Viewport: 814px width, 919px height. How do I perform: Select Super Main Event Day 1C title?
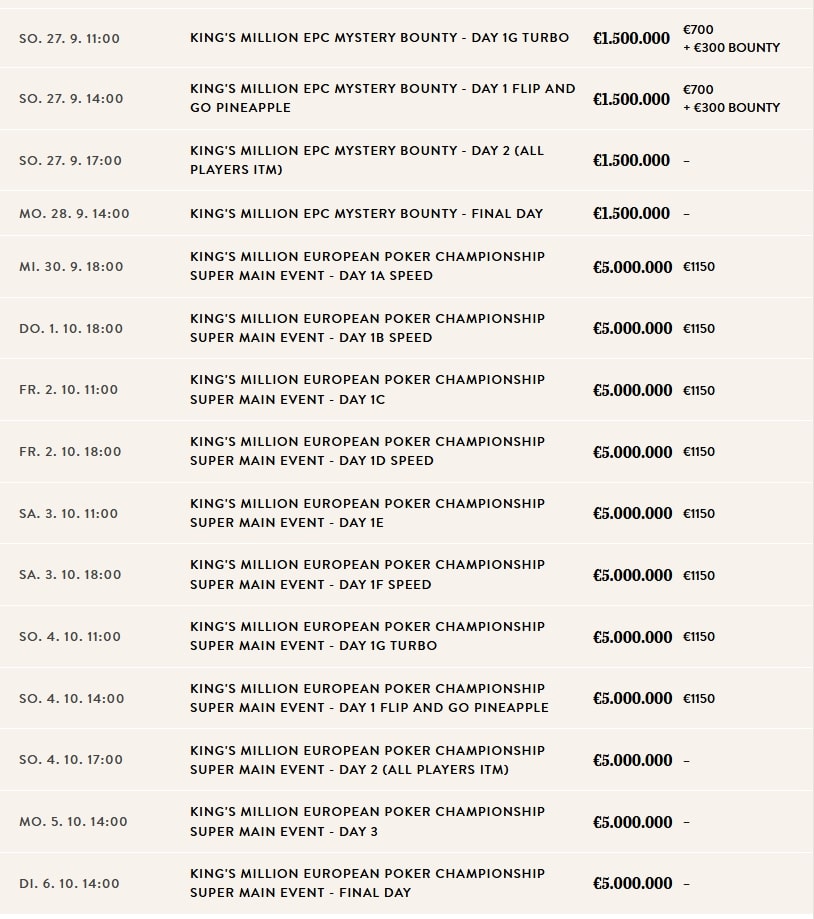pos(367,390)
